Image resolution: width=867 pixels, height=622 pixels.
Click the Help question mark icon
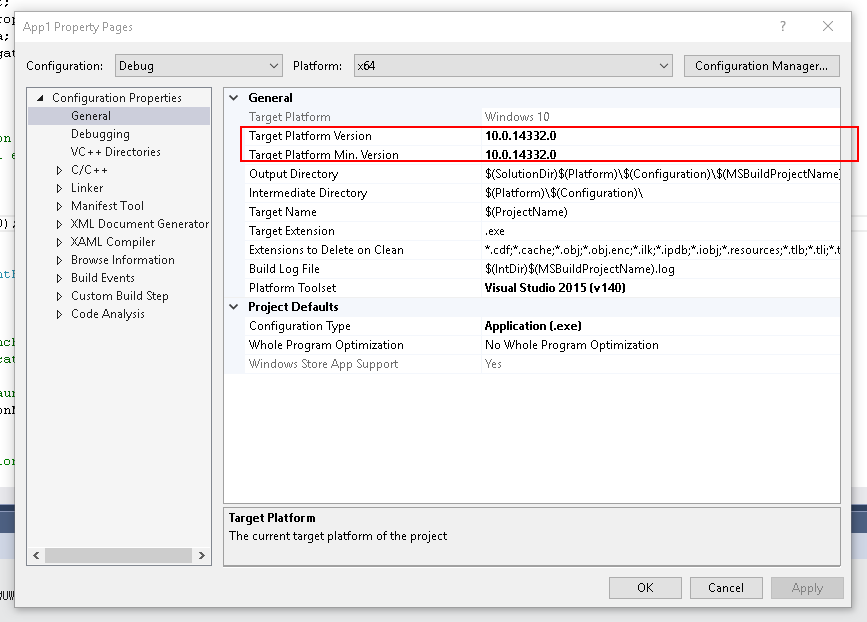[783, 27]
